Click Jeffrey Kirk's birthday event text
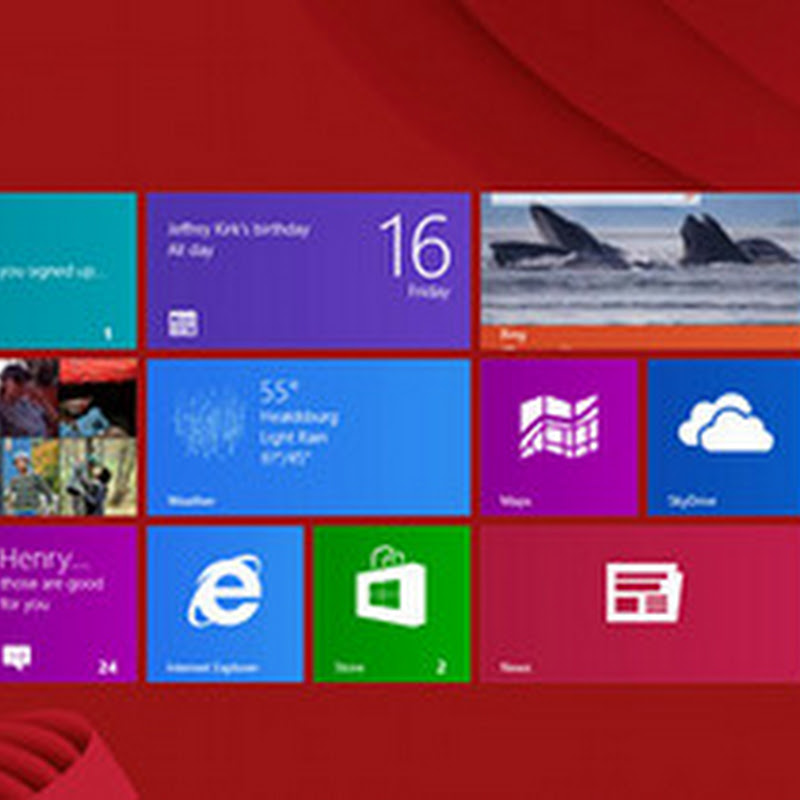The width and height of the screenshot is (800, 800). coord(238,230)
